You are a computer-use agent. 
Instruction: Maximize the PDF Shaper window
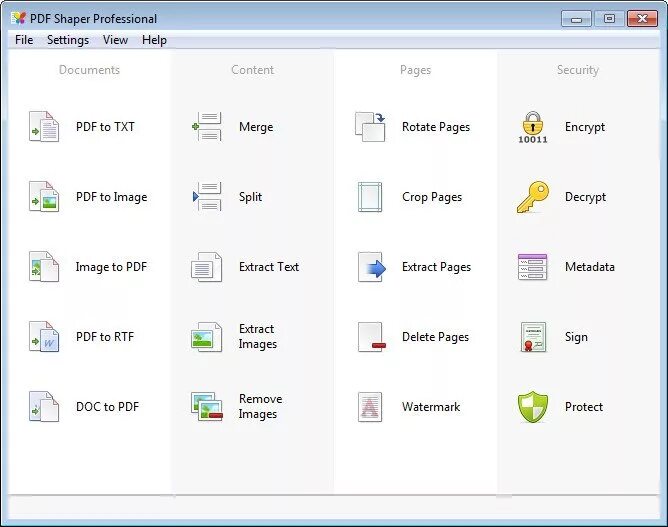click(609, 19)
